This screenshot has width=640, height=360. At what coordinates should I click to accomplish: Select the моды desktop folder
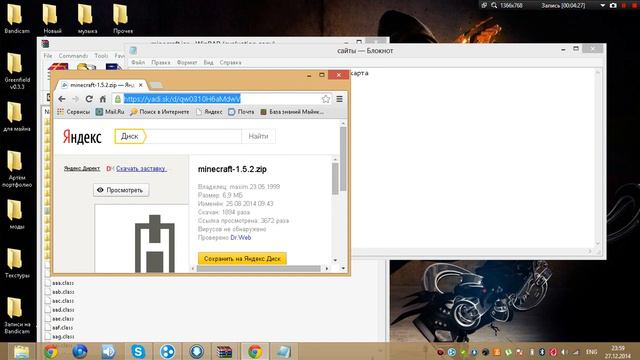coord(17,215)
